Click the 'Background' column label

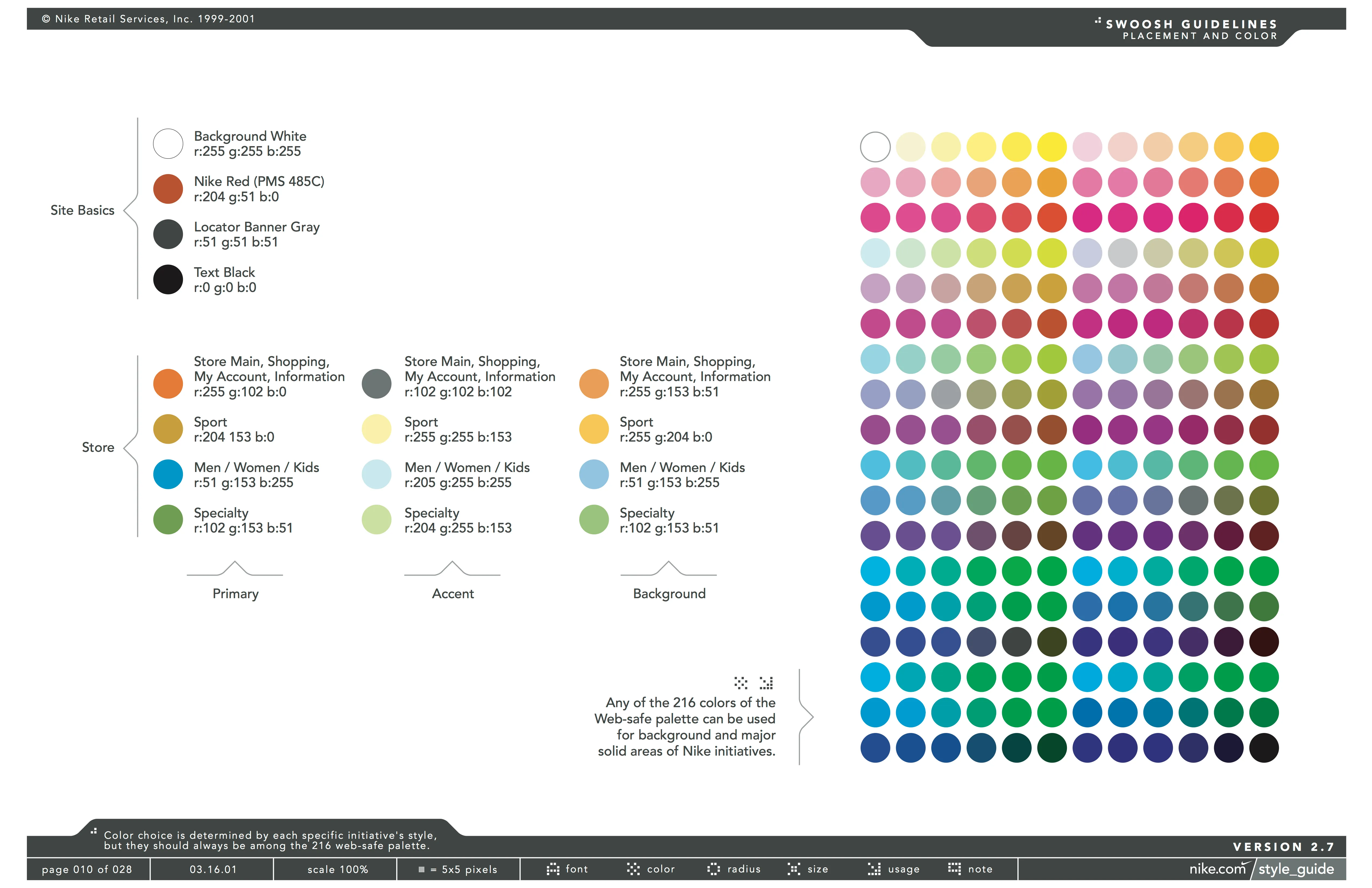tap(669, 594)
